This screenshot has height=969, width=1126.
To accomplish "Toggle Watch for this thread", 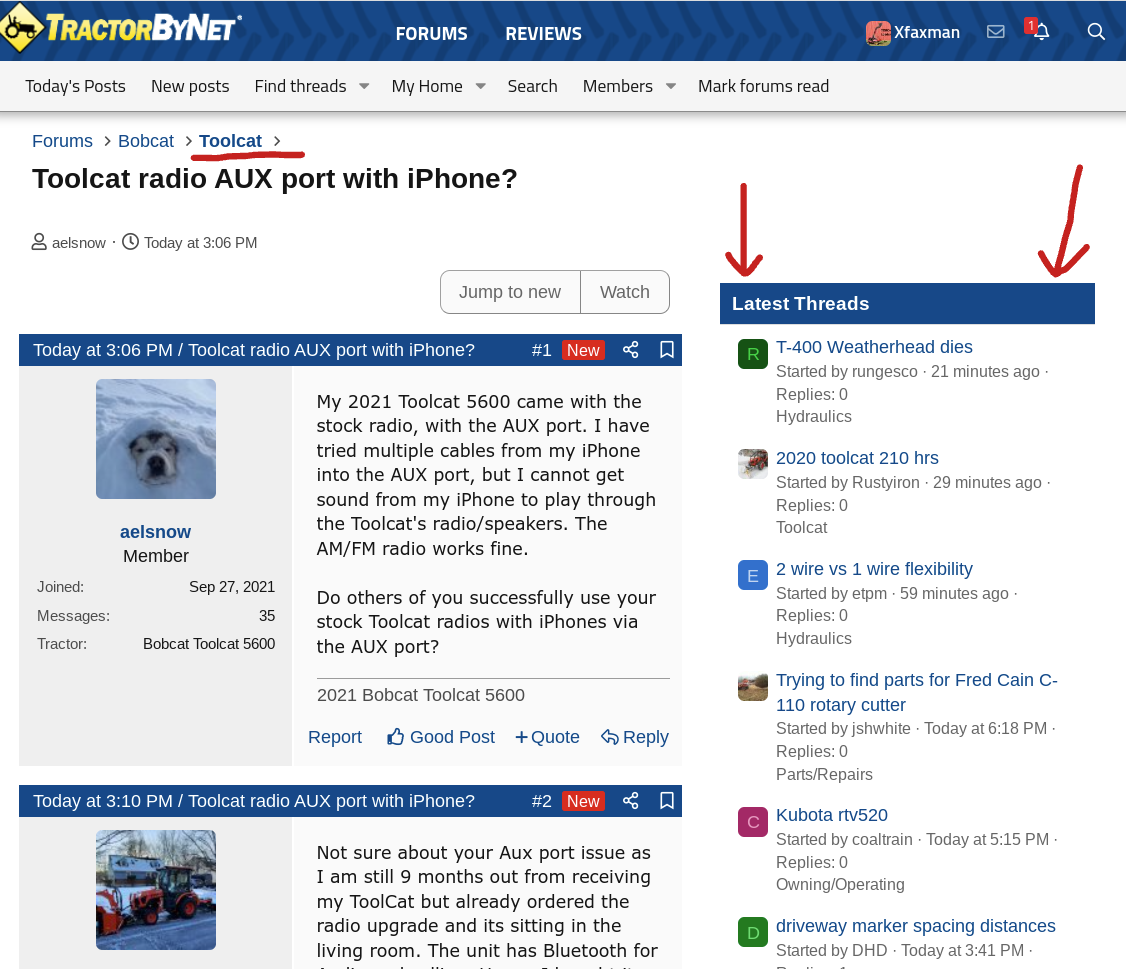I will click(x=624, y=292).
